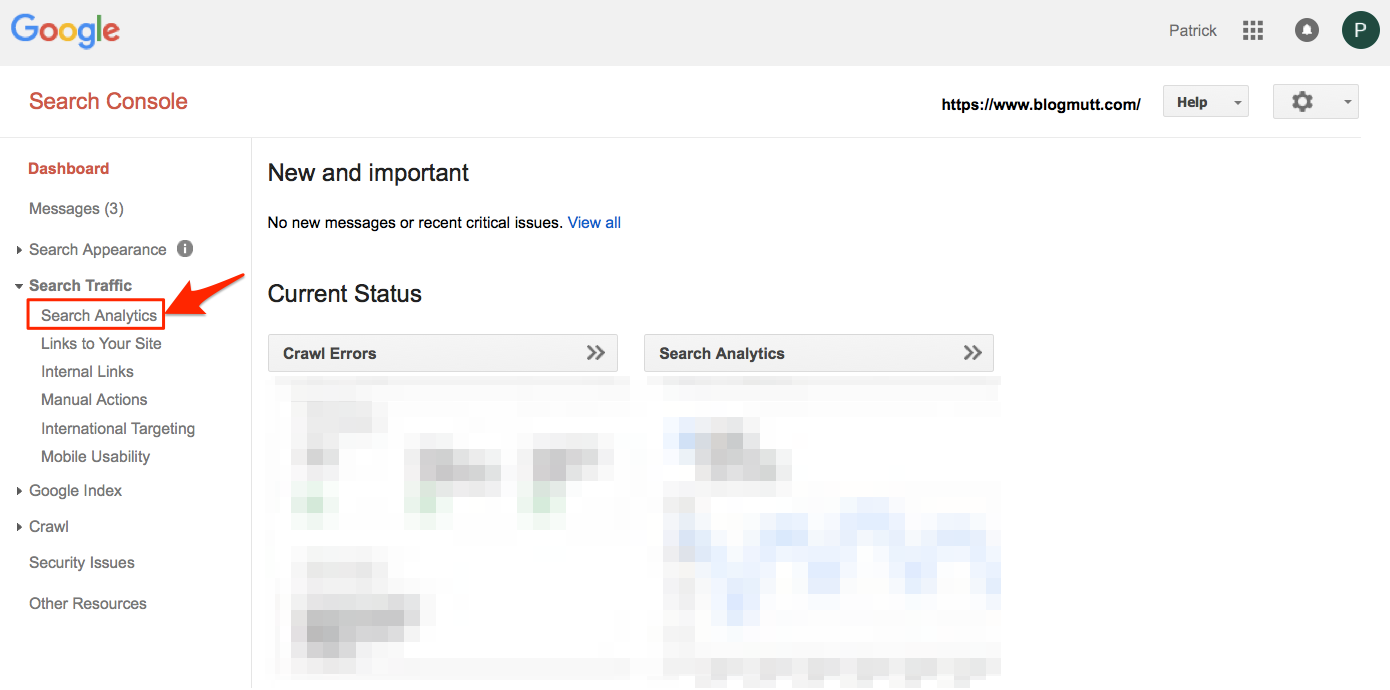1390x690 pixels.
Task: Open the Help dropdown button
Action: click(x=1205, y=101)
